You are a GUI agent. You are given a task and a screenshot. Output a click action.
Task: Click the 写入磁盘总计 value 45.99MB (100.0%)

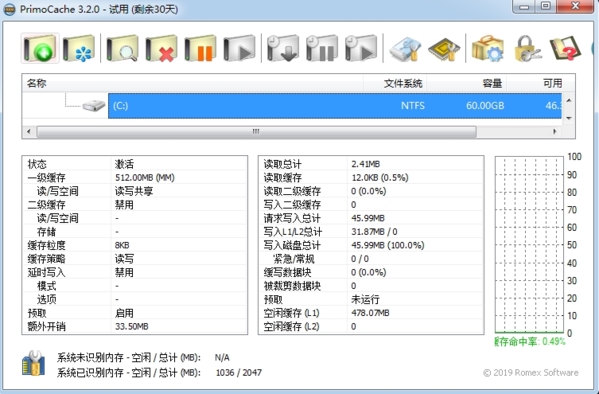tap(387, 245)
